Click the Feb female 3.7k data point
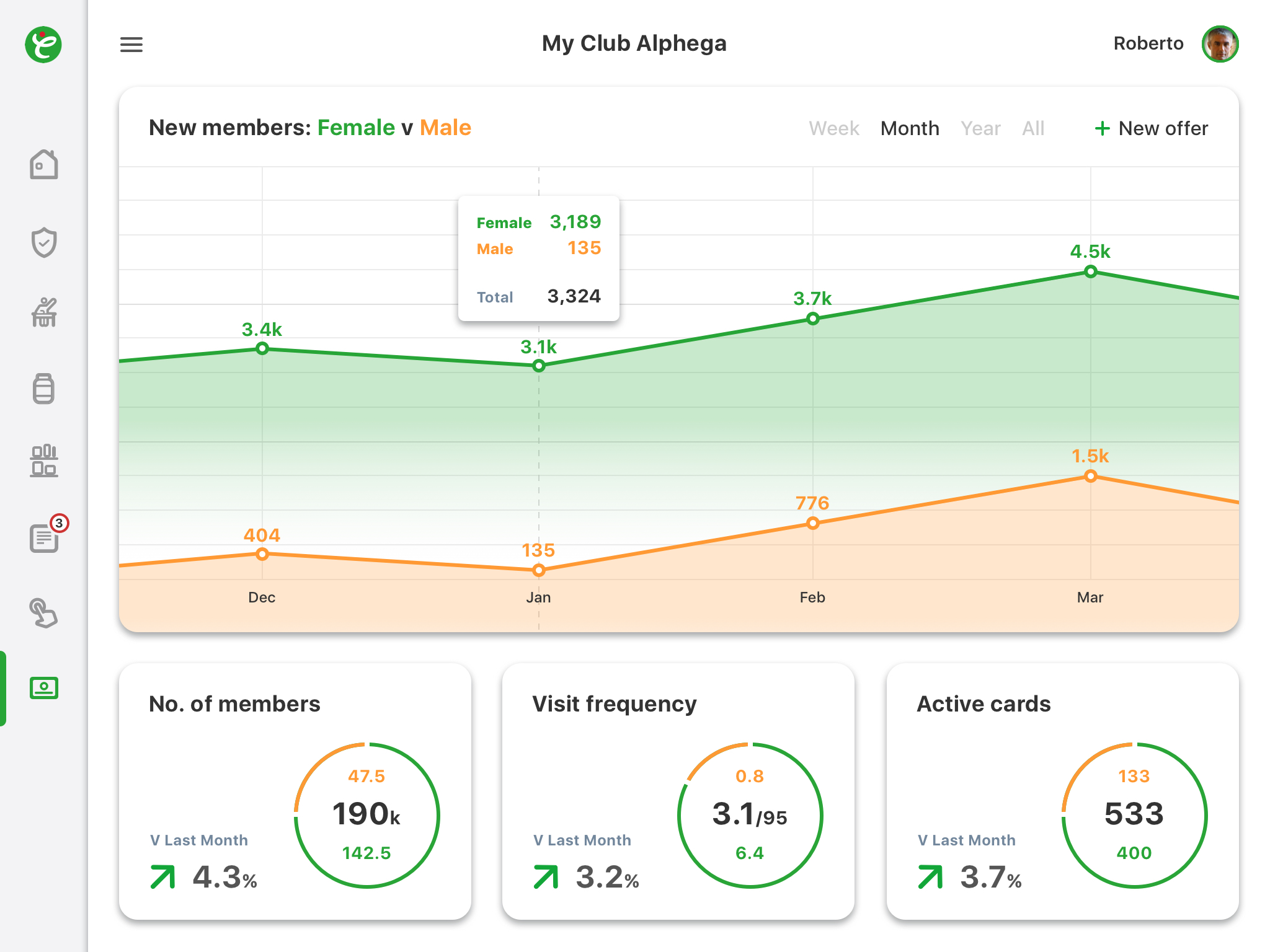This screenshot has width=1270, height=952. (812, 319)
